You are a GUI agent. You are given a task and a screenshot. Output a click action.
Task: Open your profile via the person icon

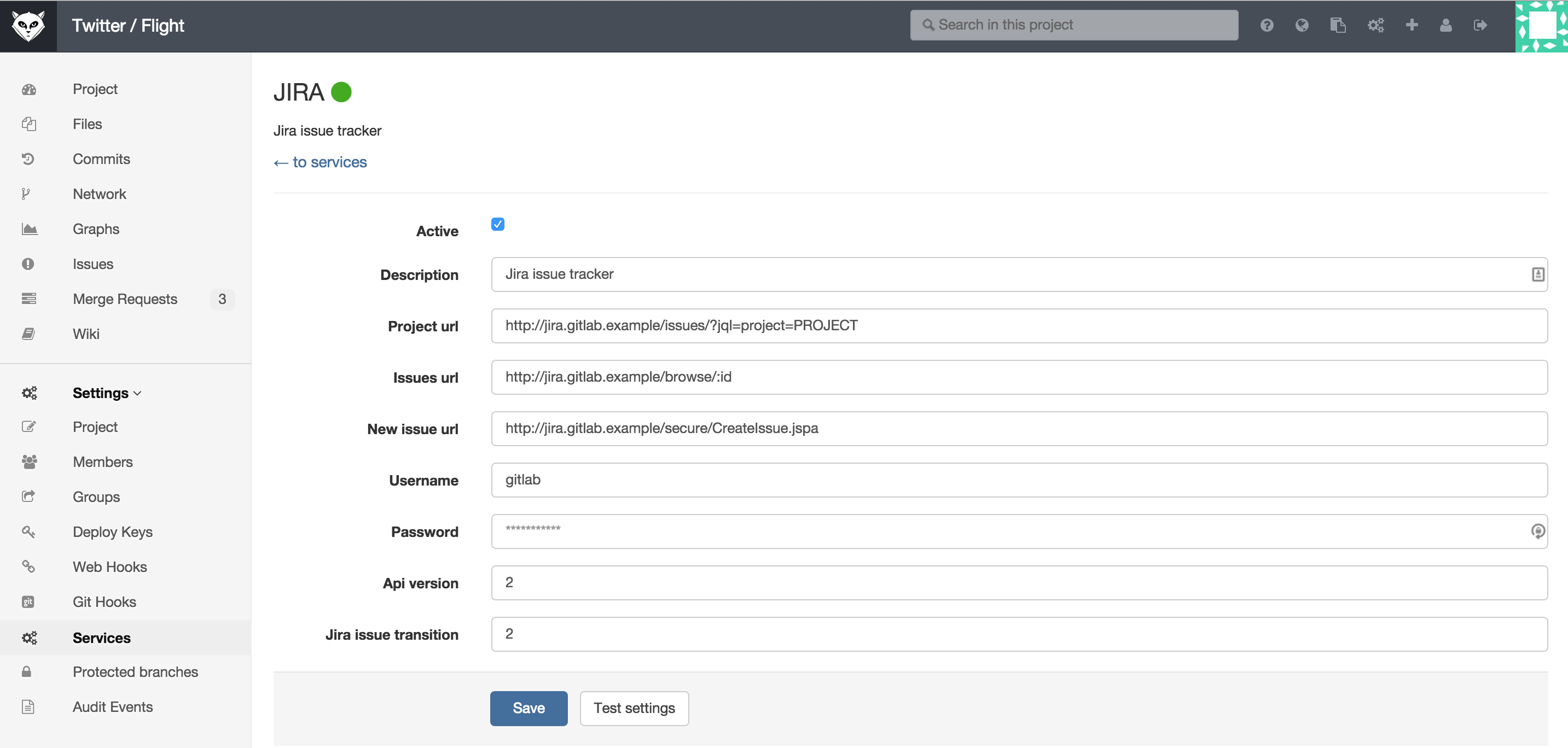tap(1446, 25)
